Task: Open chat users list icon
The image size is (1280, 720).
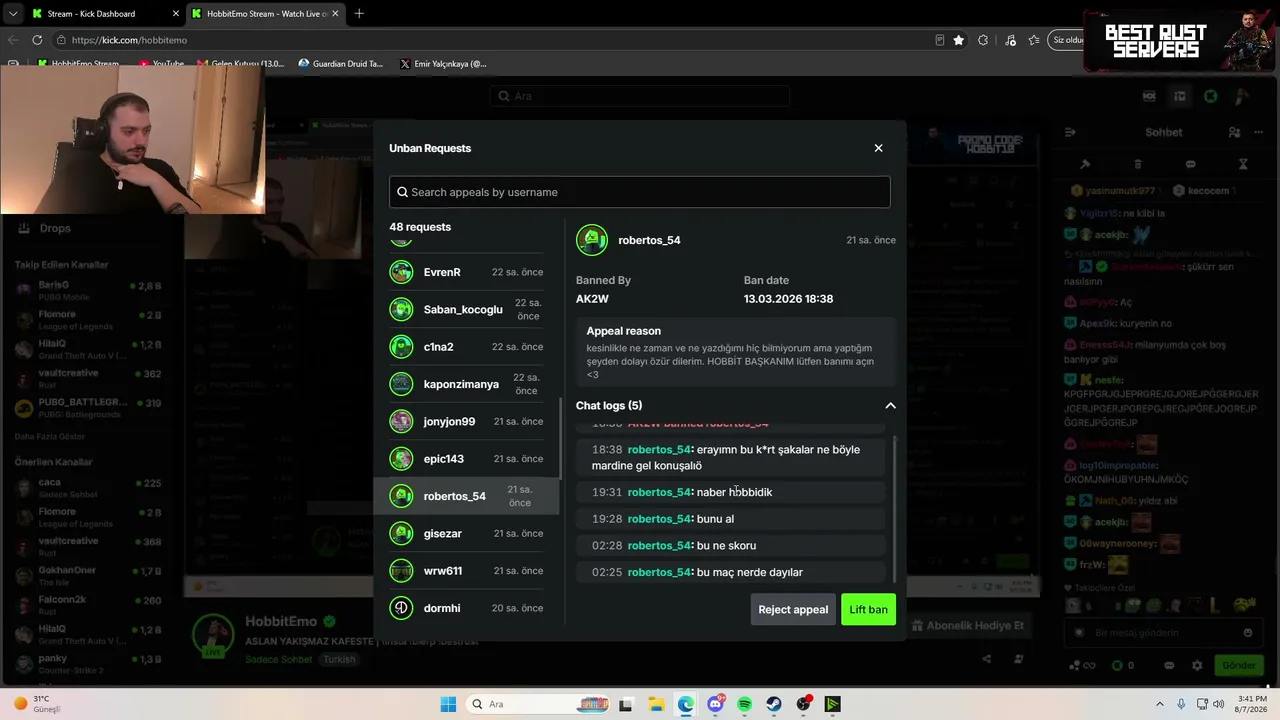Action: tap(1234, 132)
